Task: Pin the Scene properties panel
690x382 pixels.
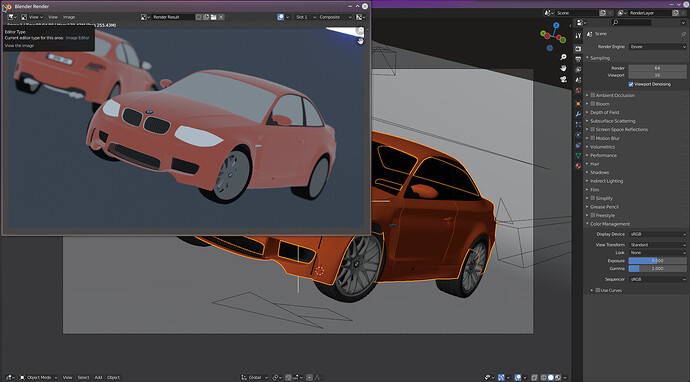Action: coord(683,34)
